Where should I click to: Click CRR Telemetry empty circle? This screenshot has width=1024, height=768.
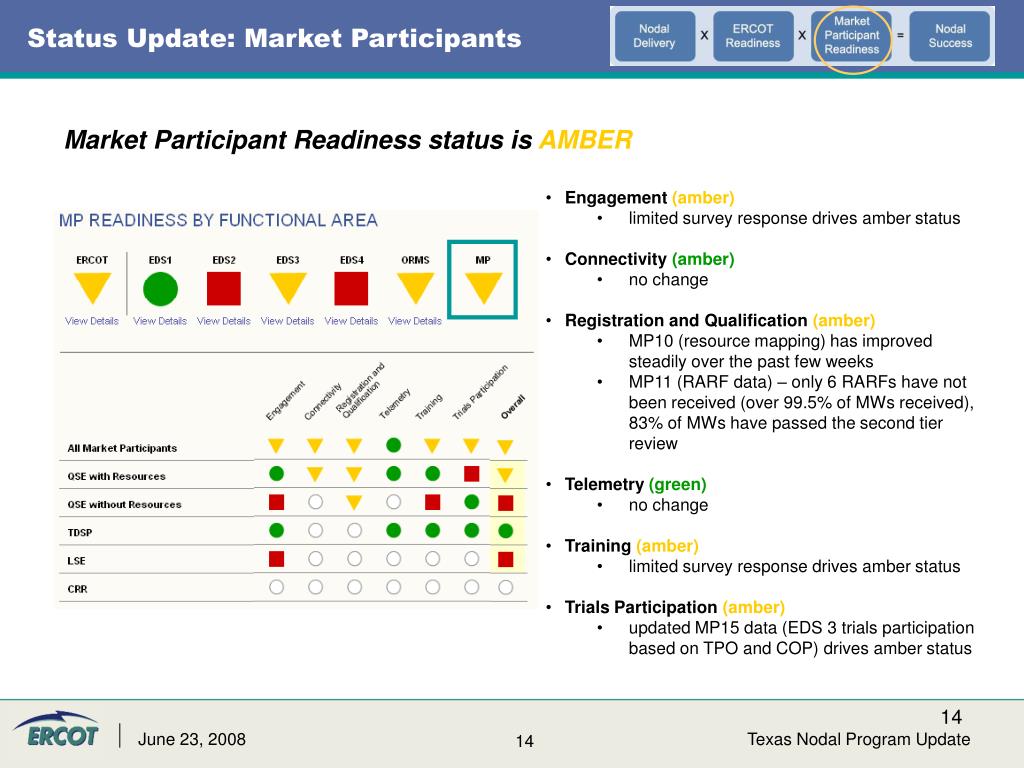(x=393, y=586)
